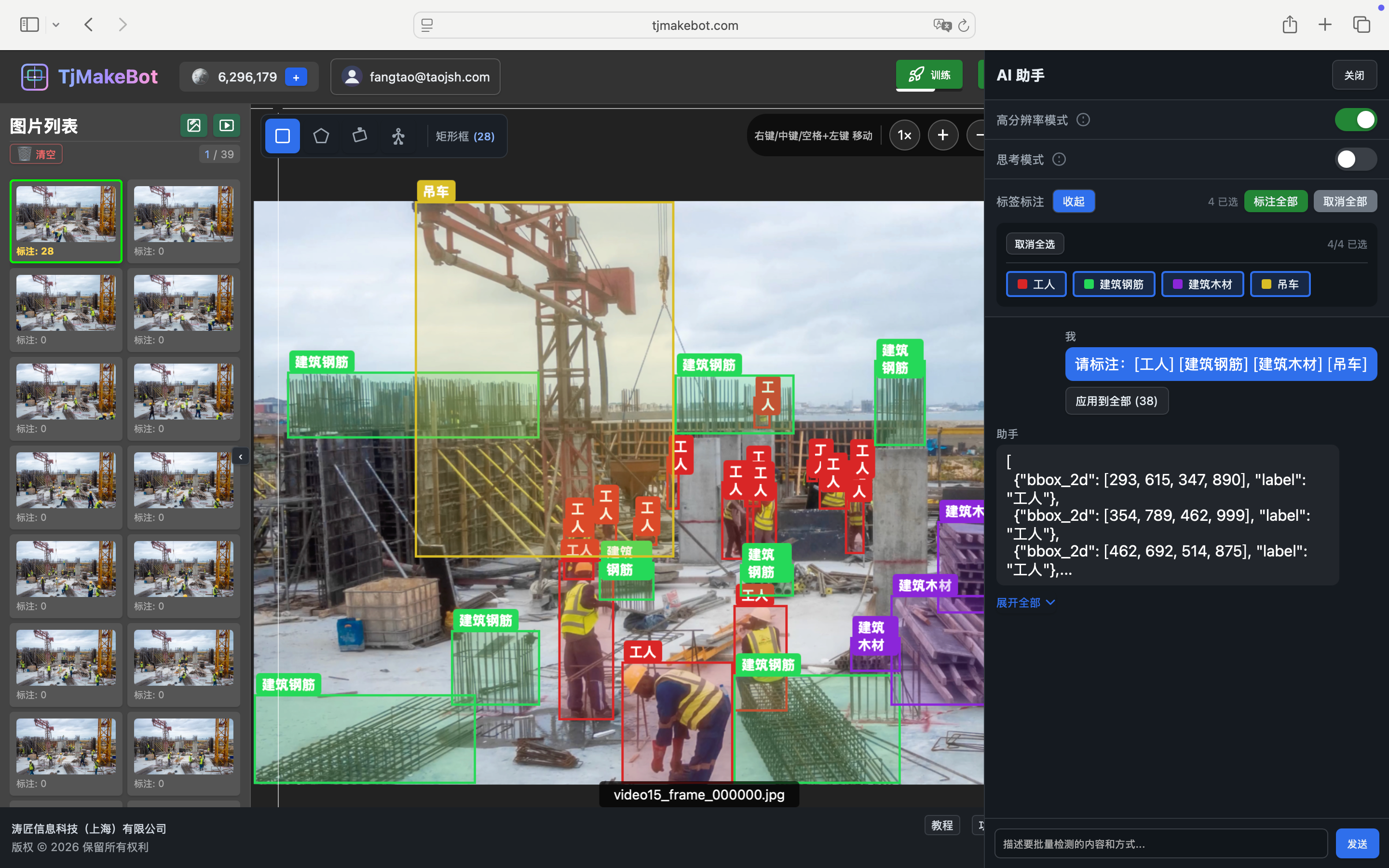Toggle the 建筑木材 label chip
The height and width of the screenshot is (868, 1389).
(x=1202, y=284)
